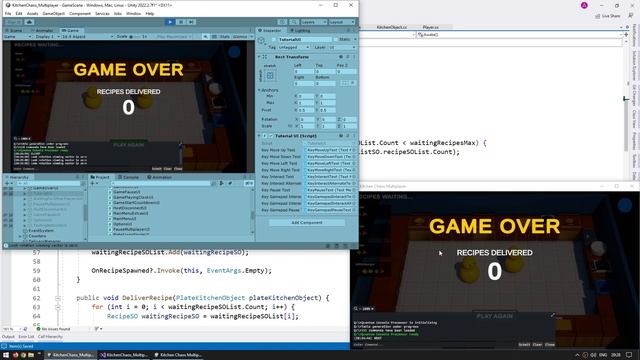This screenshot has width=640, height=360.
Task: Open the Layout dropdown in Unity toolbar
Action: [x=342, y=22]
